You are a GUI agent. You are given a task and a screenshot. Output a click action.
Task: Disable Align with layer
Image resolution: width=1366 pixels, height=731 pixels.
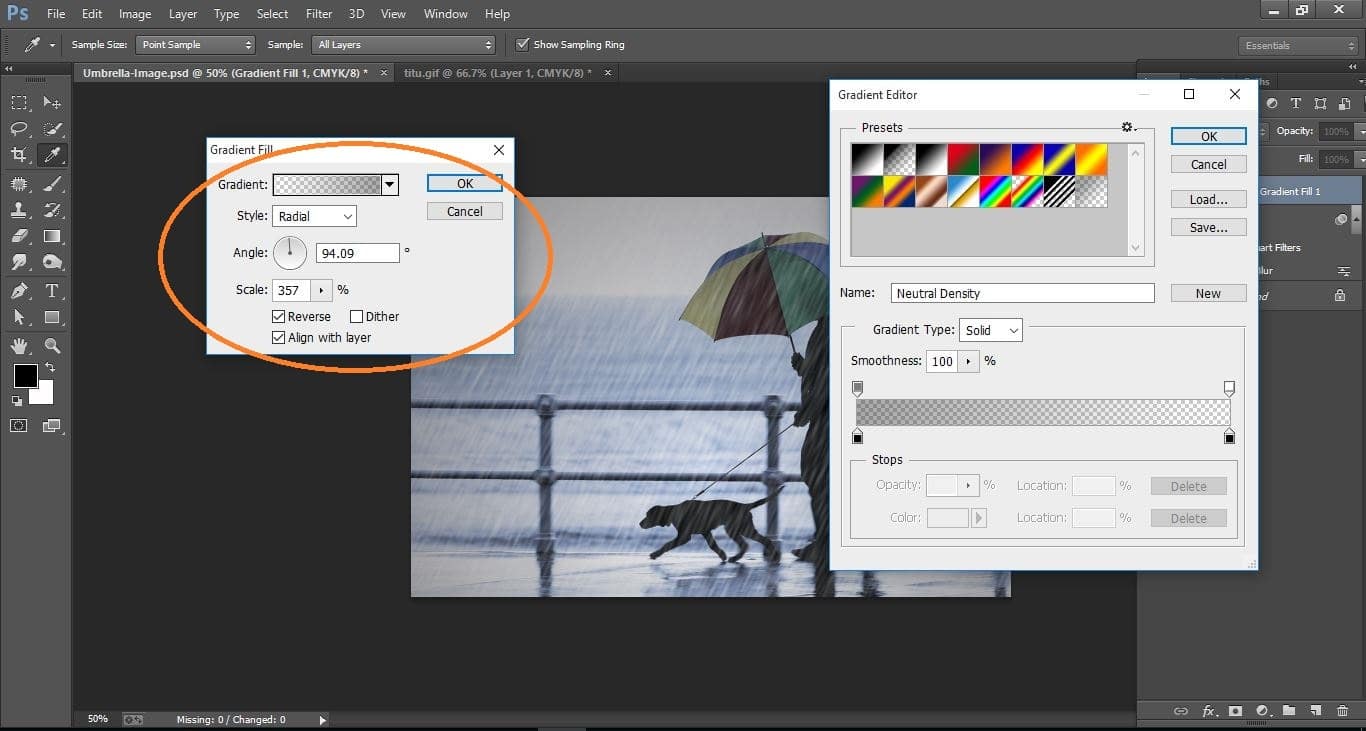pyautogui.click(x=278, y=337)
